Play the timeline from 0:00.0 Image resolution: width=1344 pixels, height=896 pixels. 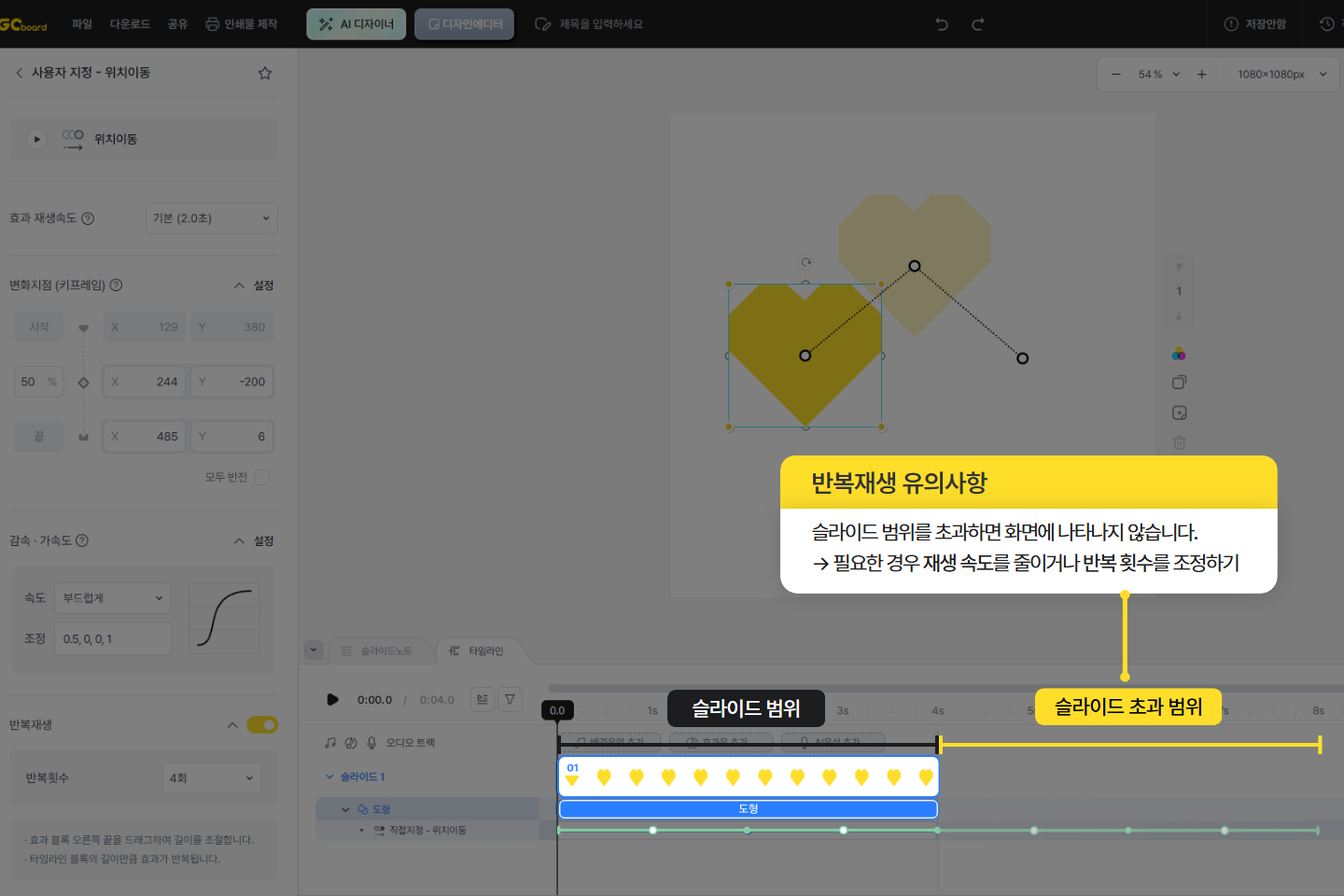[x=332, y=699]
